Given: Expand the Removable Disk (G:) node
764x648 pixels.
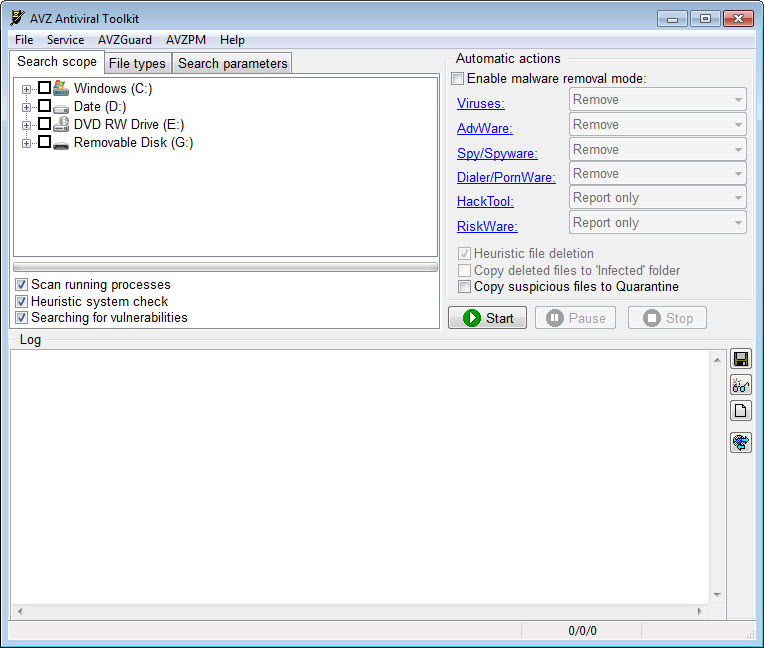Looking at the screenshot, I should pyautogui.click(x=26, y=143).
